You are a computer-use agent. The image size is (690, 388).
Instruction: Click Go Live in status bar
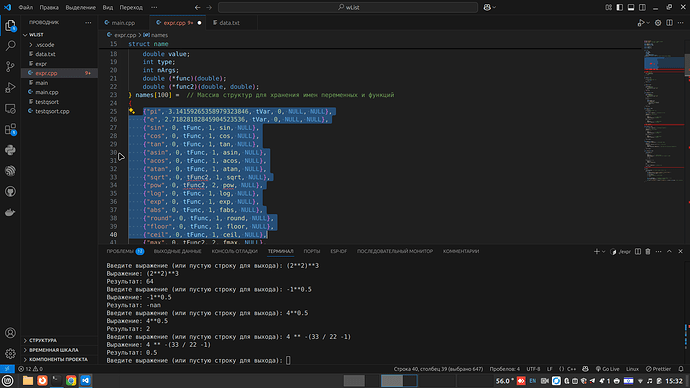(x=607, y=369)
